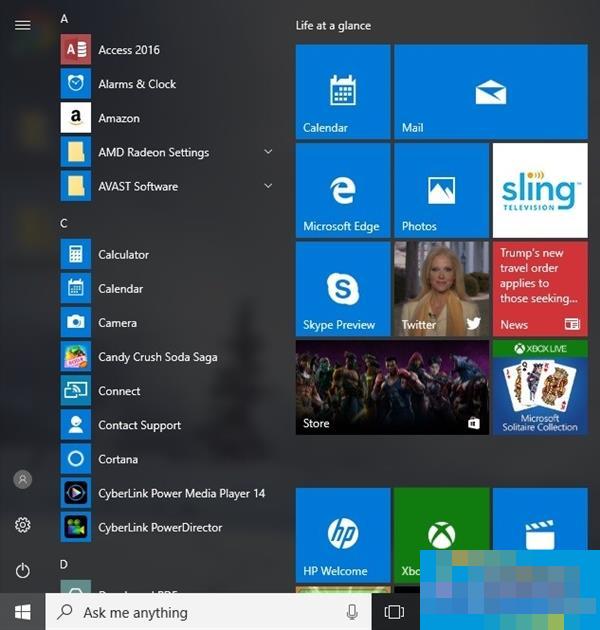Open Task View on the taskbar
Screen dimensions: 600x630
(394, 612)
